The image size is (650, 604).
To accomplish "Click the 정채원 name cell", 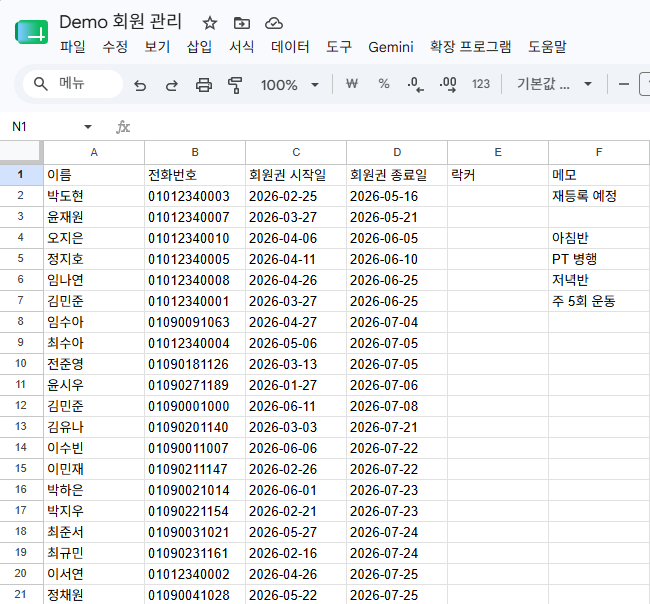I will [x=94, y=594].
